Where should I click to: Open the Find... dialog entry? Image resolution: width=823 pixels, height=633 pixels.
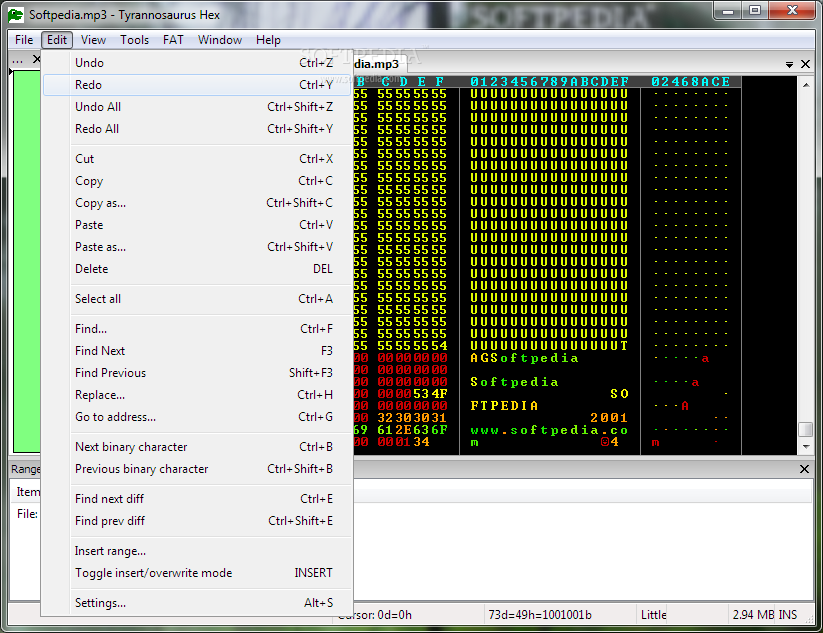point(197,329)
